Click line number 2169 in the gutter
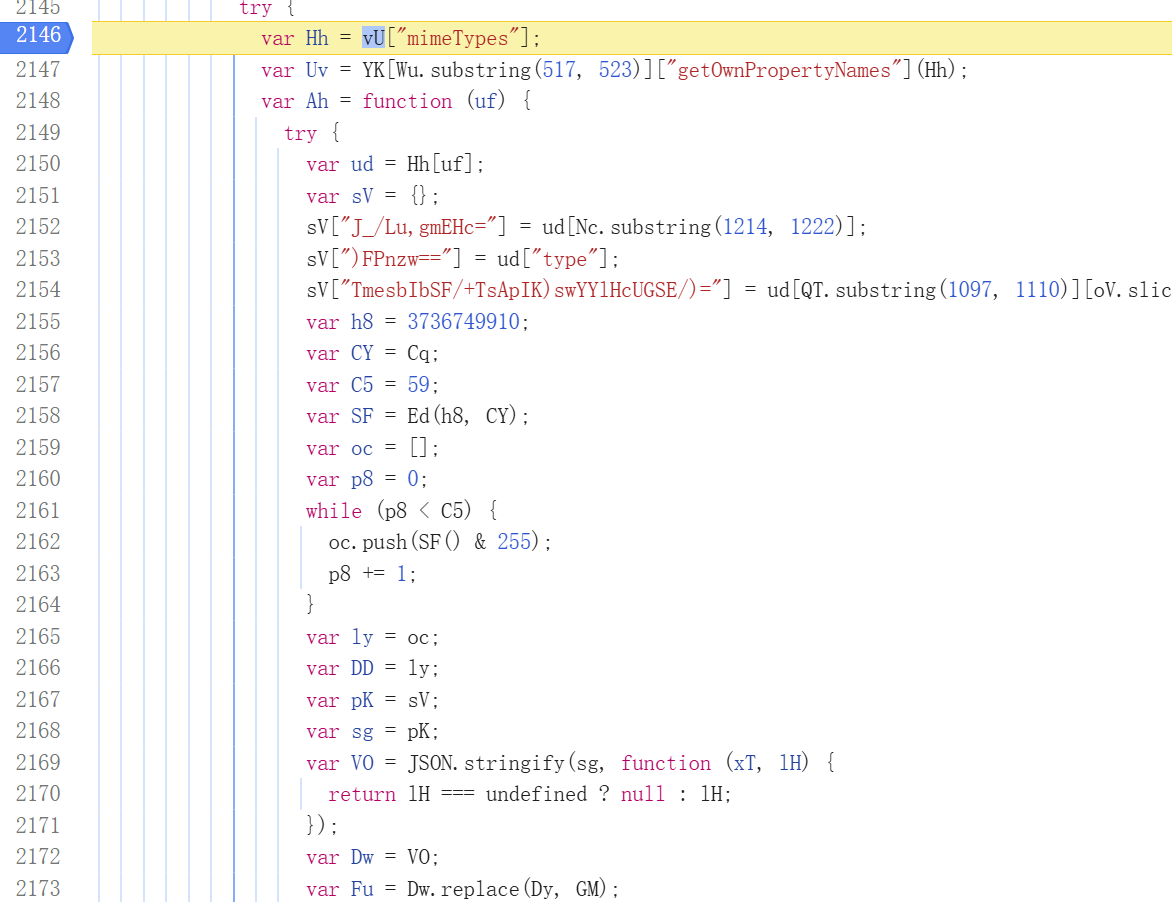 (38, 762)
